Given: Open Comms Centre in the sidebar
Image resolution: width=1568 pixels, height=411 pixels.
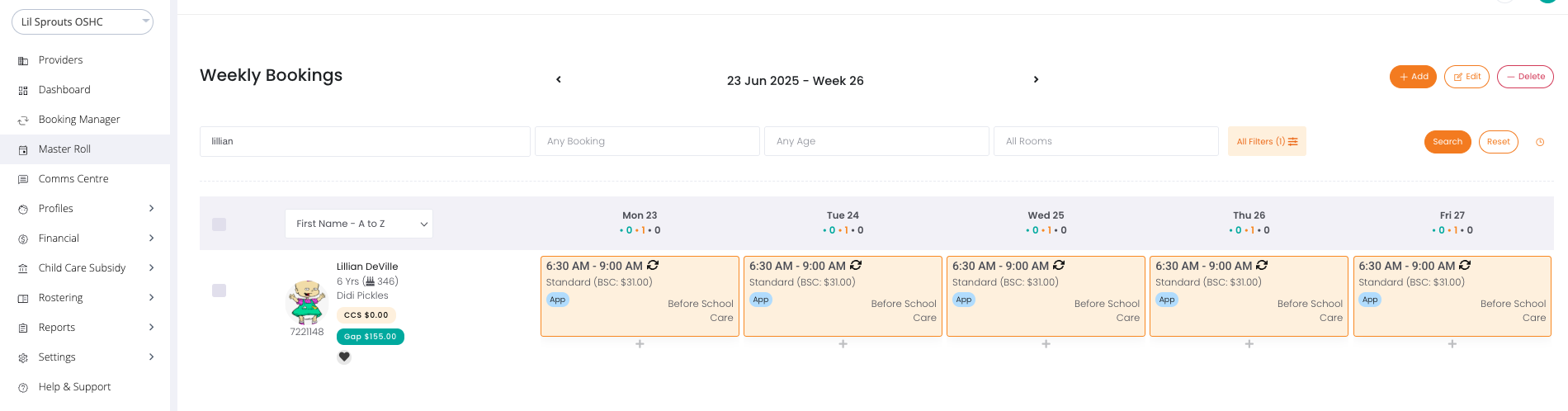Looking at the screenshot, I should [85, 179].
